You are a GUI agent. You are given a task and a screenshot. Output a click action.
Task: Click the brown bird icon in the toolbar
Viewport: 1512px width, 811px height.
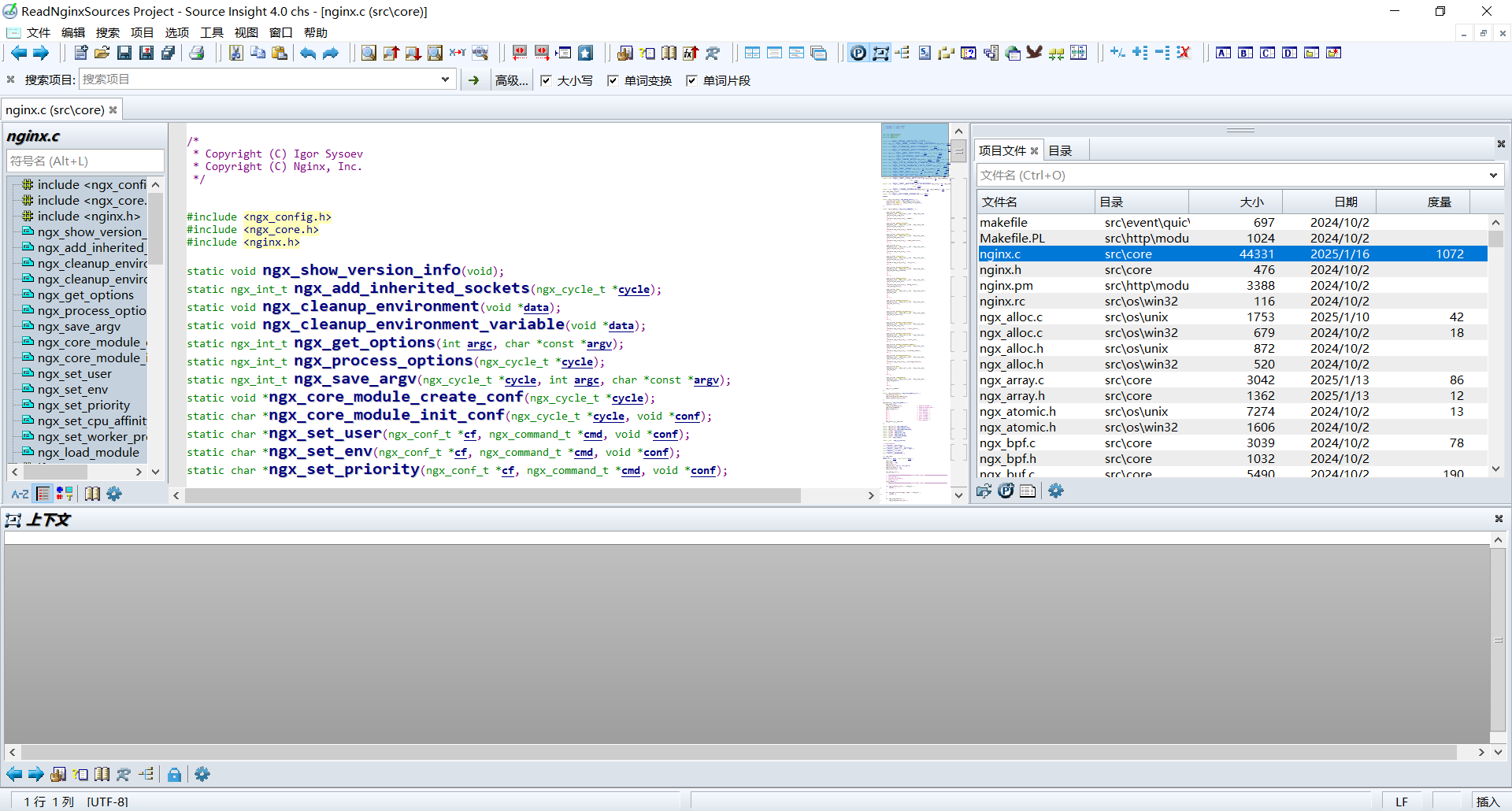pos(1035,53)
